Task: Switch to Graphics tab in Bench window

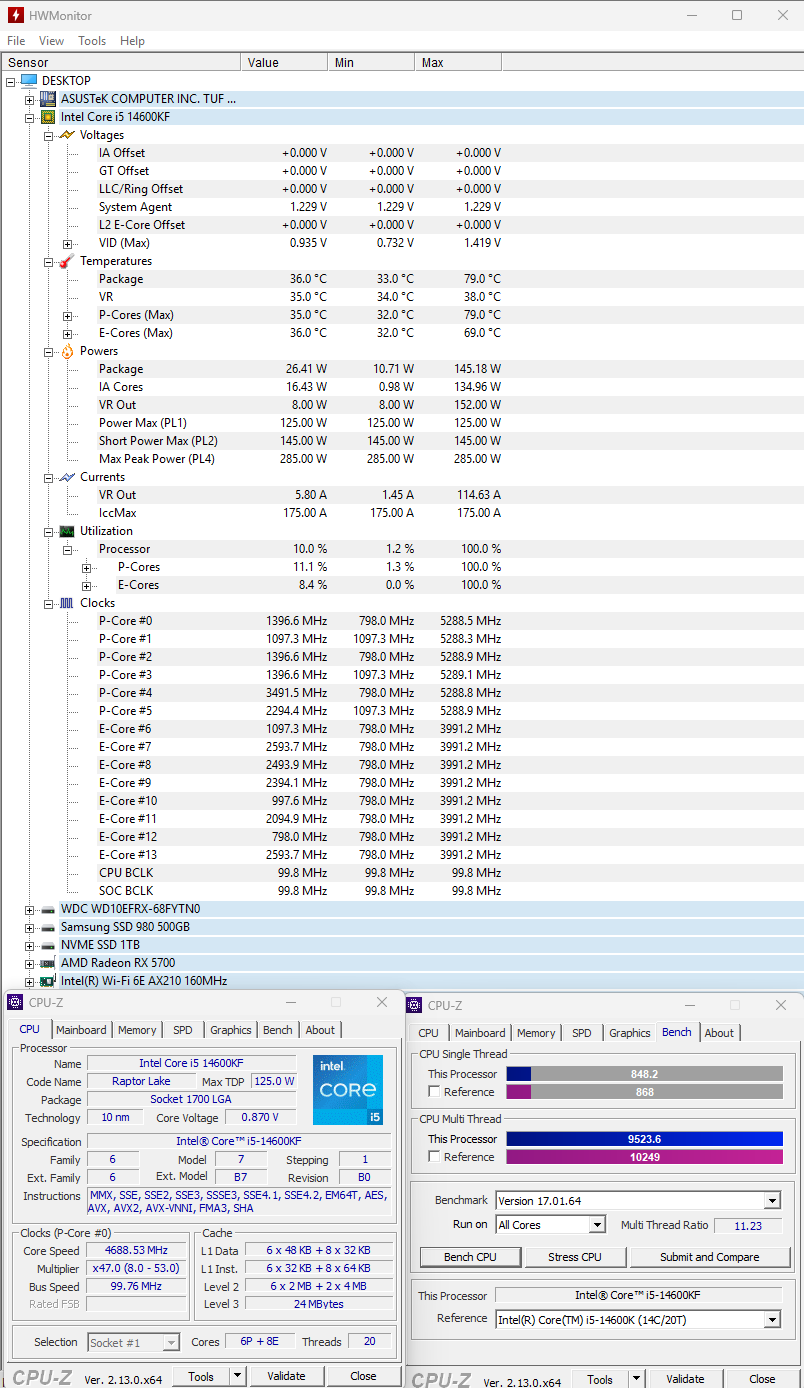Action: coord(630,1033)
